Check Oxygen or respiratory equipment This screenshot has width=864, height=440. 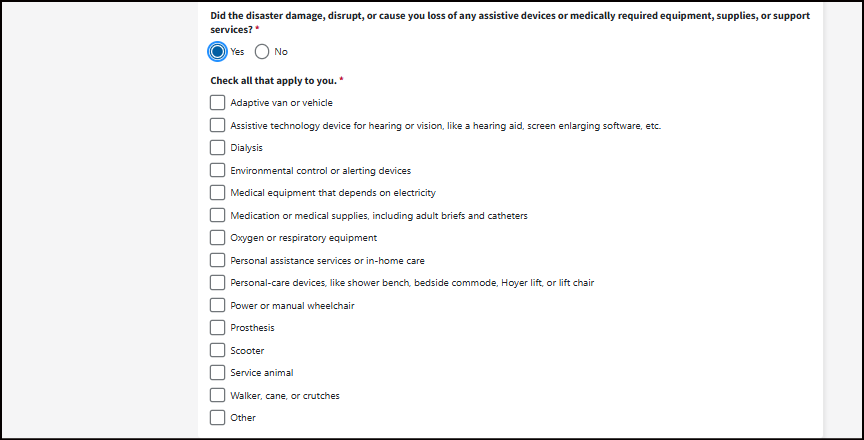tap(218, 237)
